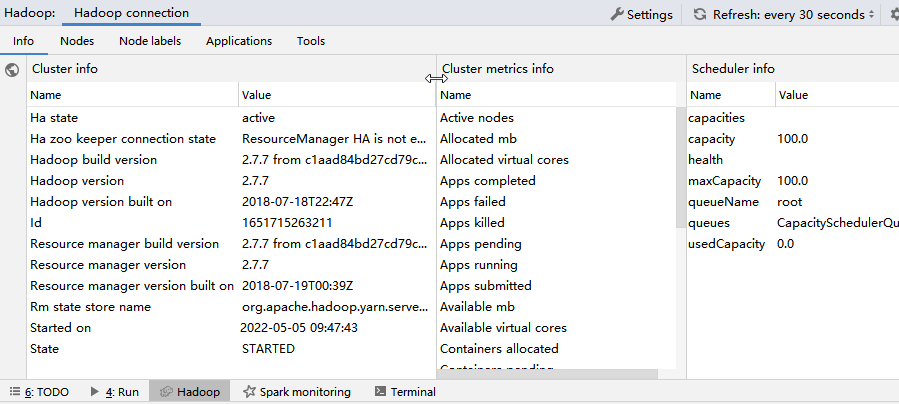Open the Terminal tool window
The height and width of the screenshot is (404, 899).
coord(405,392)
